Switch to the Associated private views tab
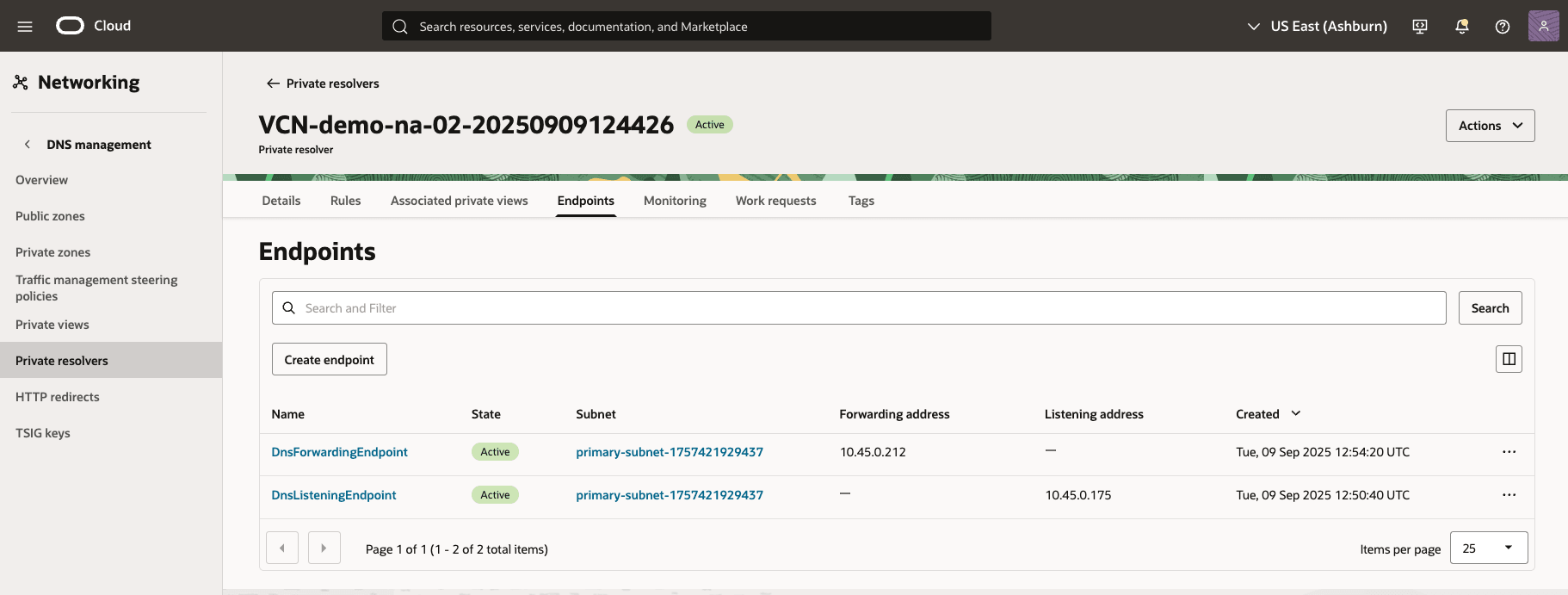Image resolution: width=1568 pixels, height=595 pixels. click(x=459, y=201)
